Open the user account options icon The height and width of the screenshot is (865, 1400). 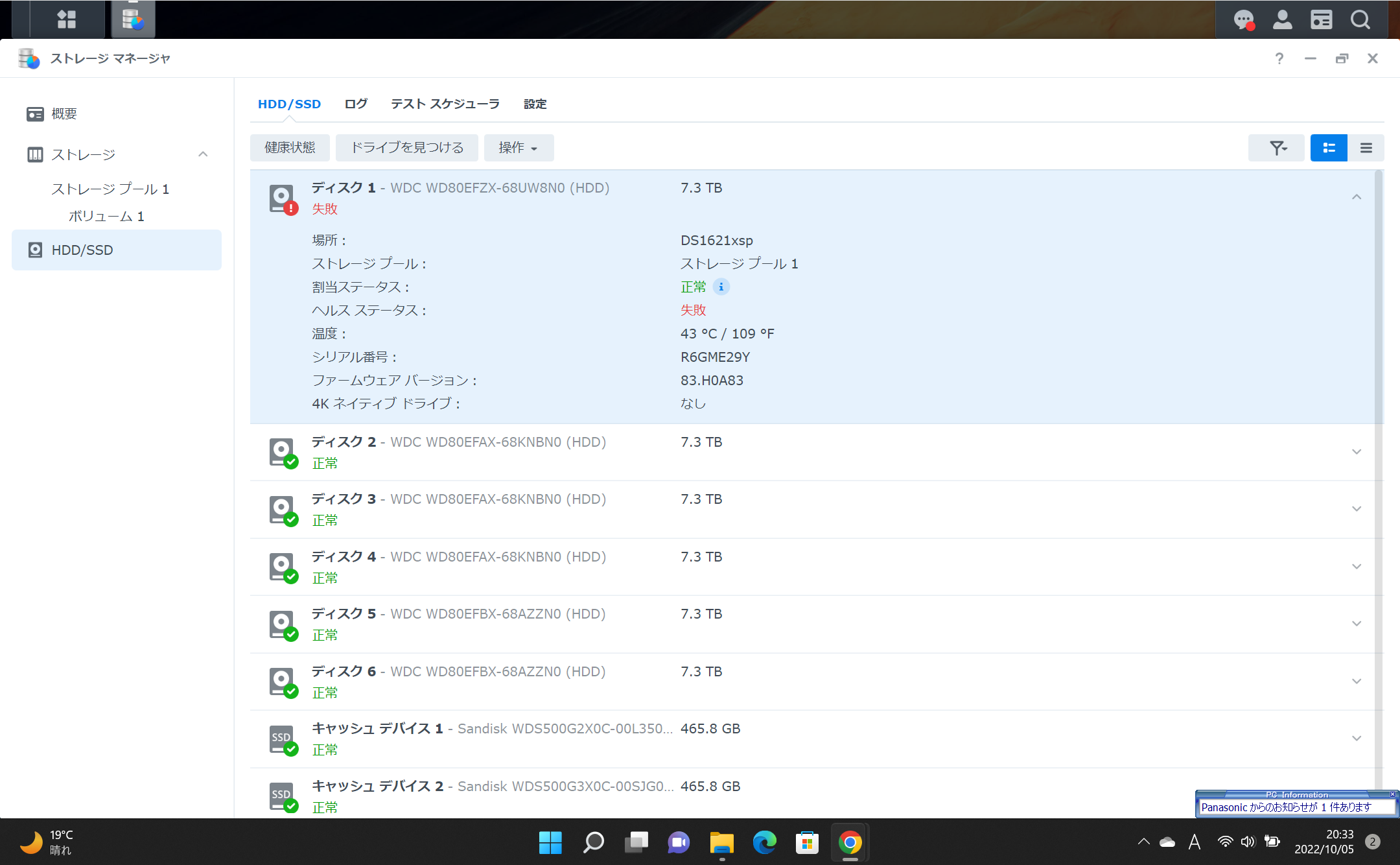(1282, 20)
